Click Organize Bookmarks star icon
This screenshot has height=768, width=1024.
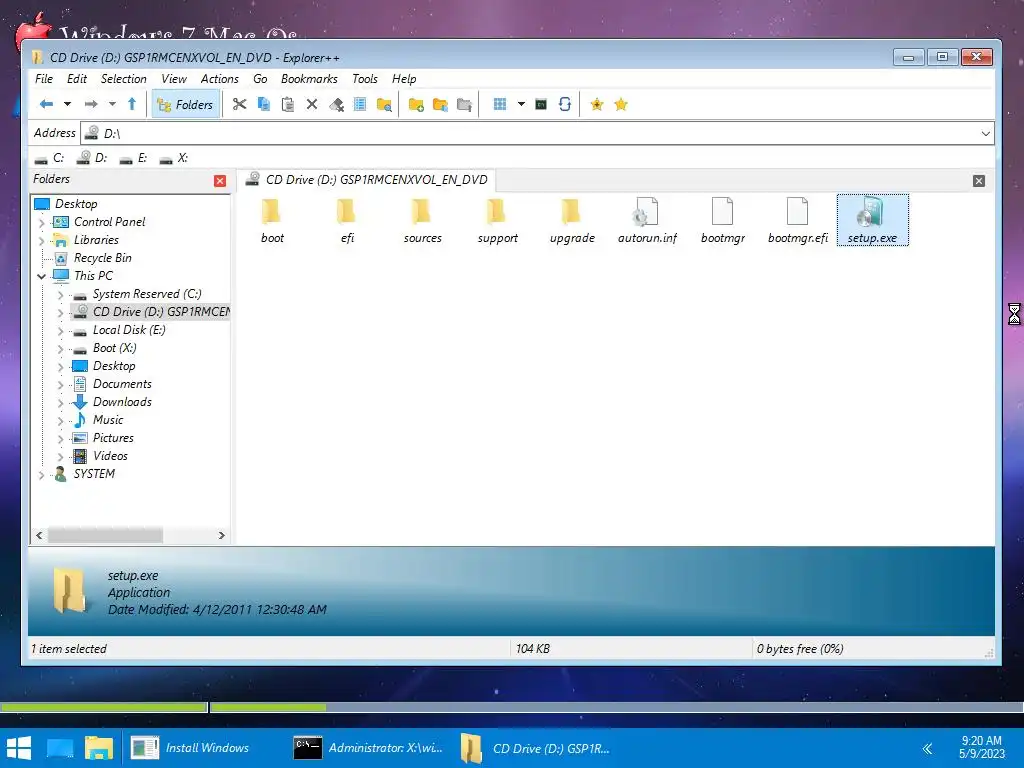[x=621, y=104]
